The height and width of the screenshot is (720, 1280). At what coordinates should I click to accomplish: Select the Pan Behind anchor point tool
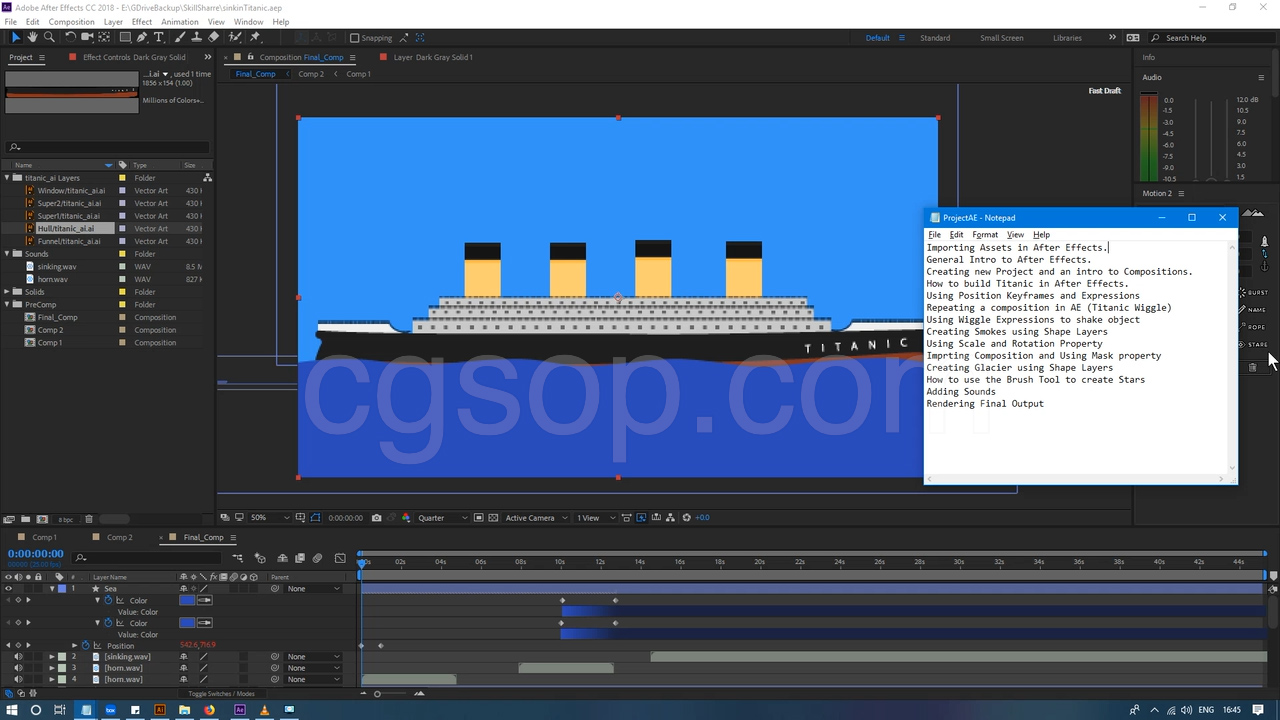pos(105,38)
